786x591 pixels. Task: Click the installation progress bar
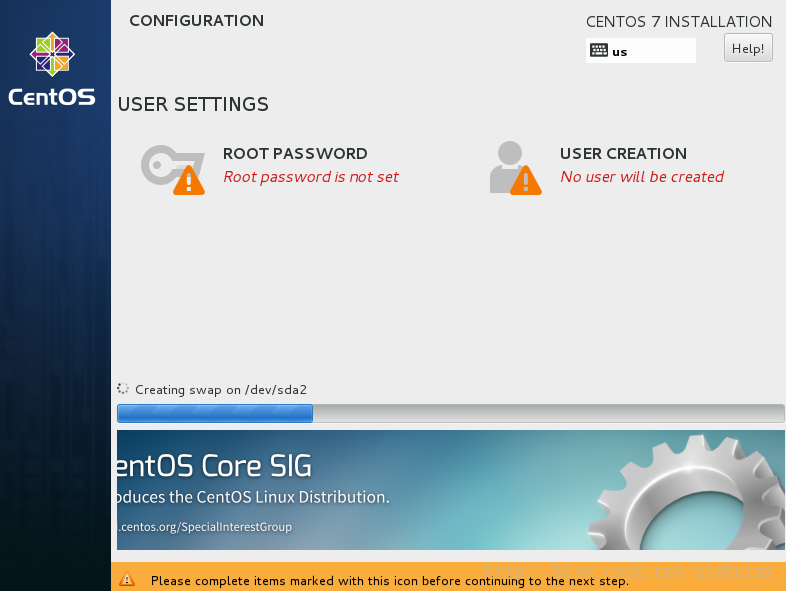tap(450, 414)
